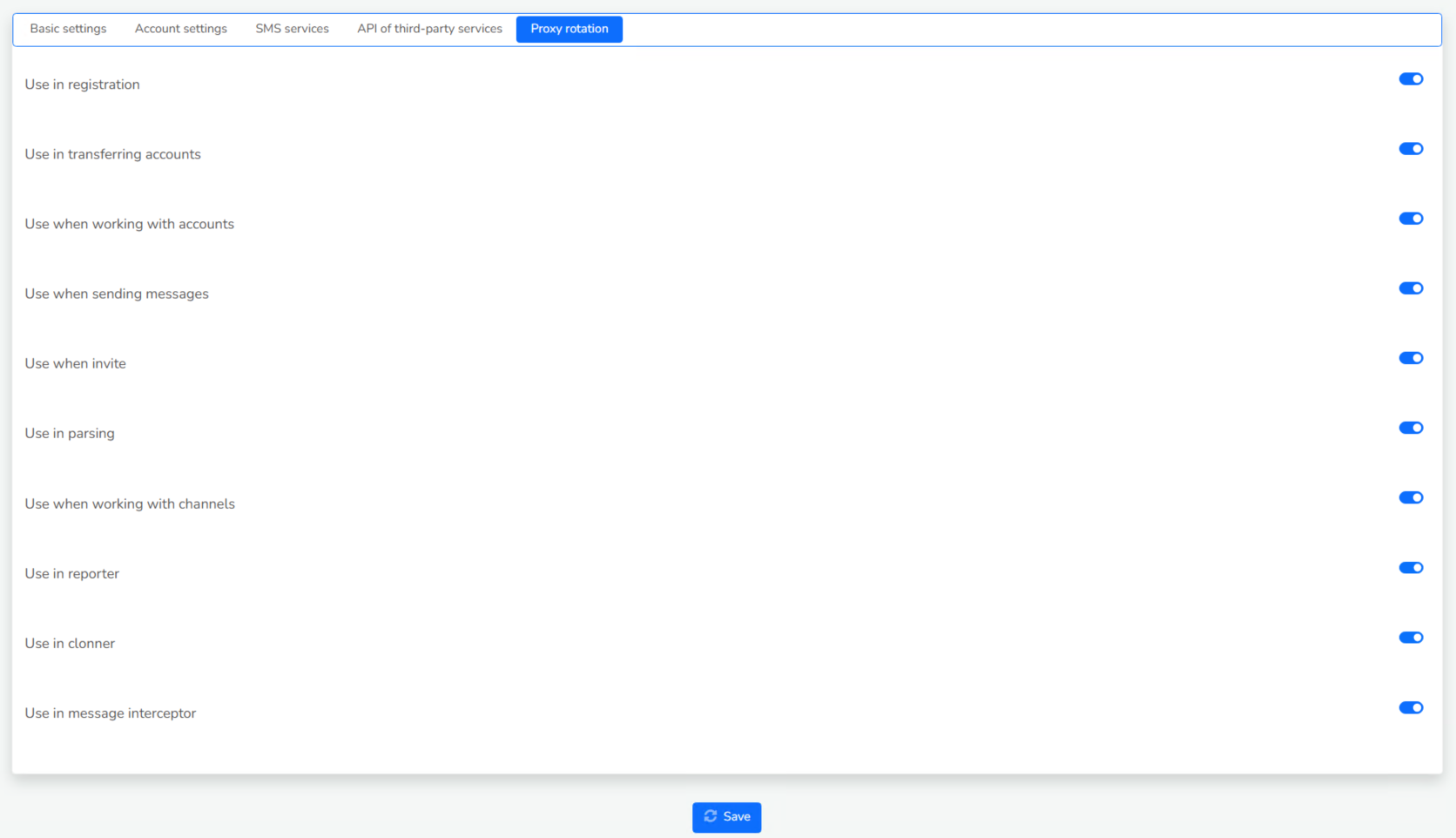This screenshot has width=1456, height=838.
Task: Turn off Use in transferring accounts switch
Action: pyautogui.click(x=1411, y=149)
